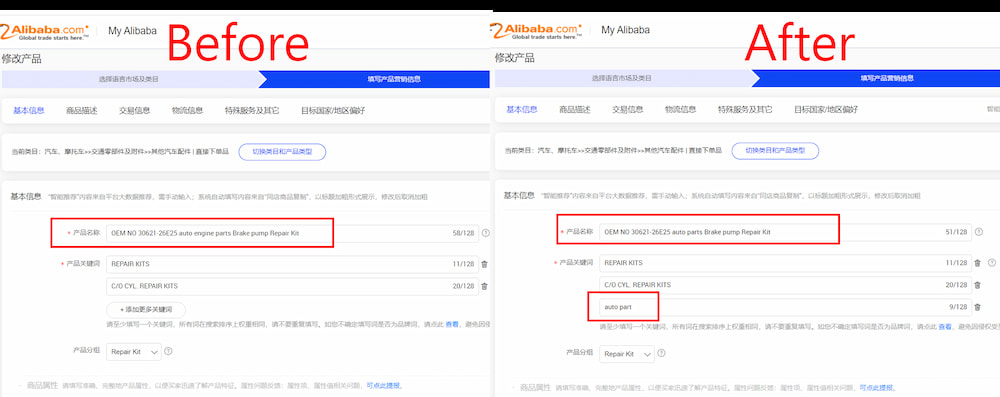Open 可点此提报 link in After screenshot

[x=877, y=388]
